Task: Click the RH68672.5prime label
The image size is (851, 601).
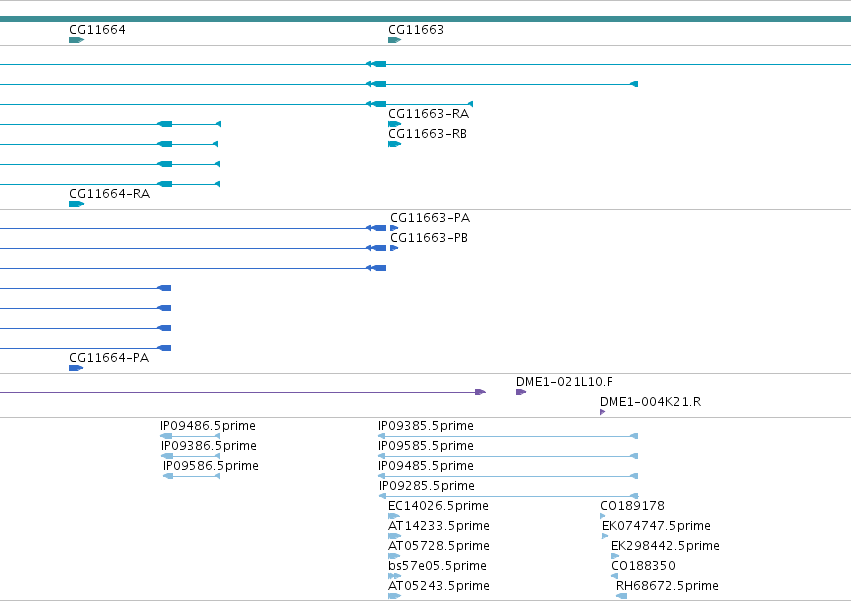Action: tap(668, 586)
